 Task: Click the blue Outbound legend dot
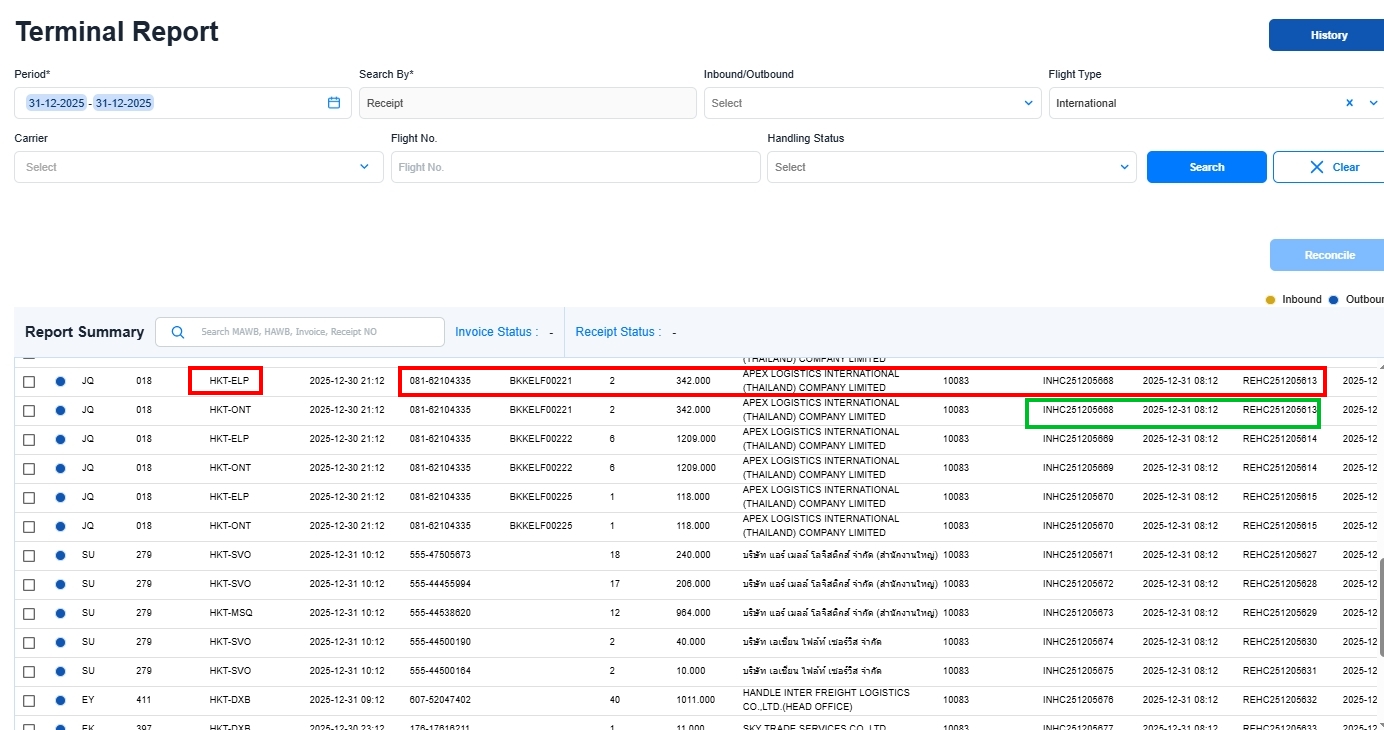click(x=1333, y=300)
